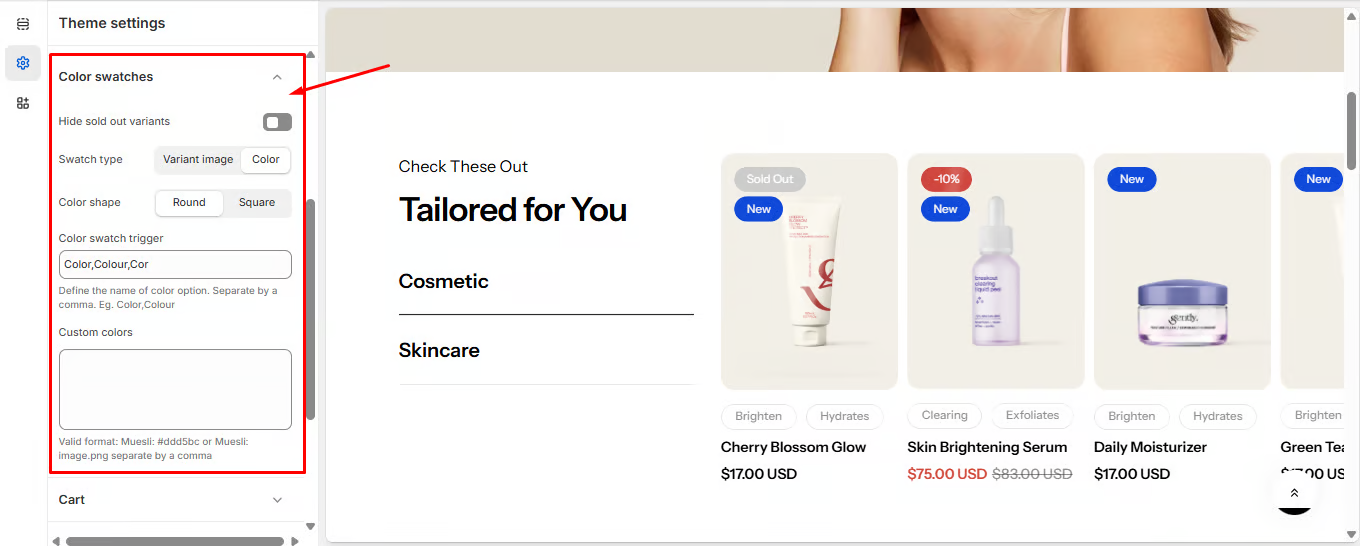Click the Custom colors text area
Screen dimensions: 1360x546
[x=175, y=389]
